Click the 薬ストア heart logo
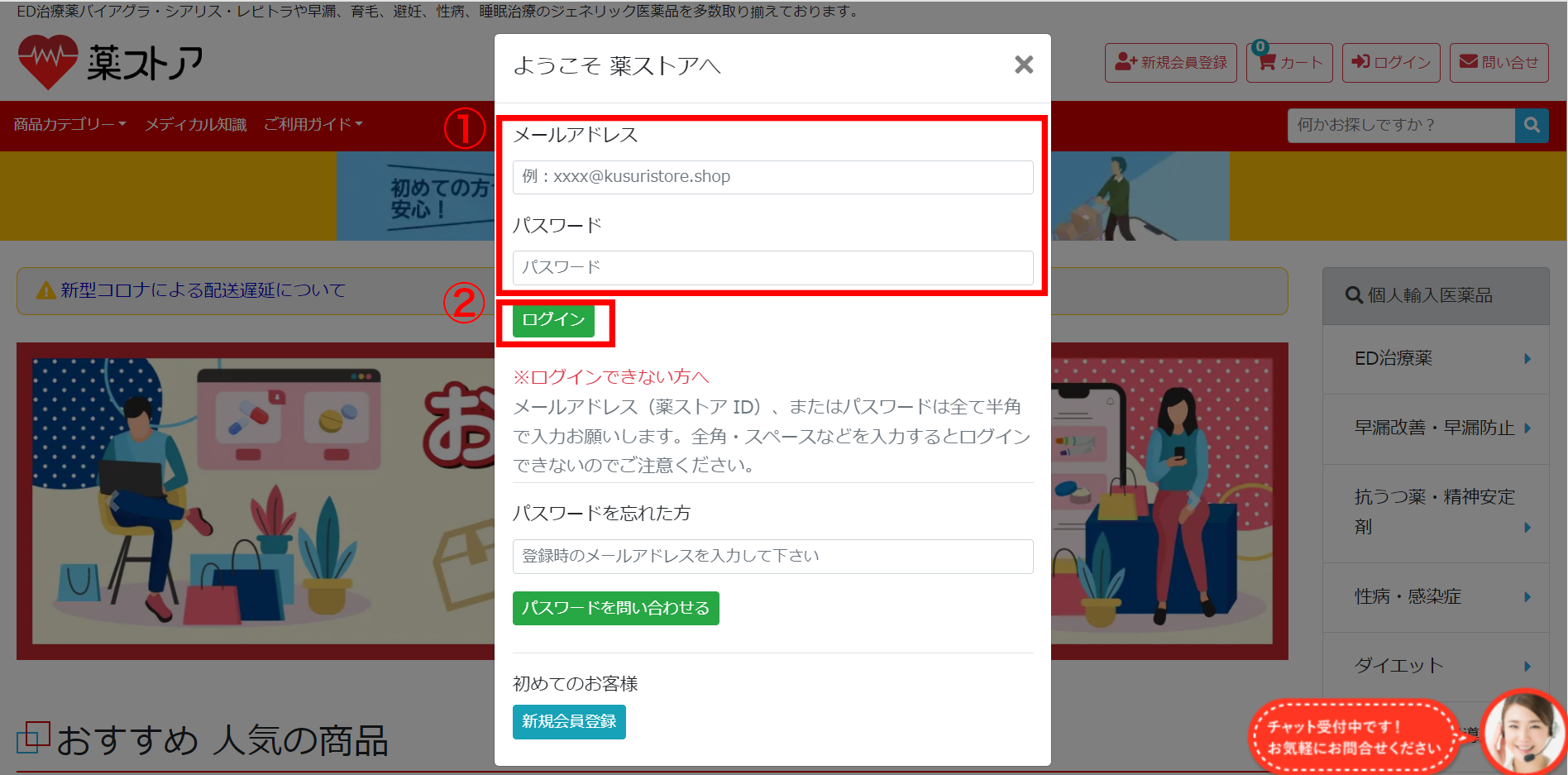1568x775 pixels. pos(48,60)
